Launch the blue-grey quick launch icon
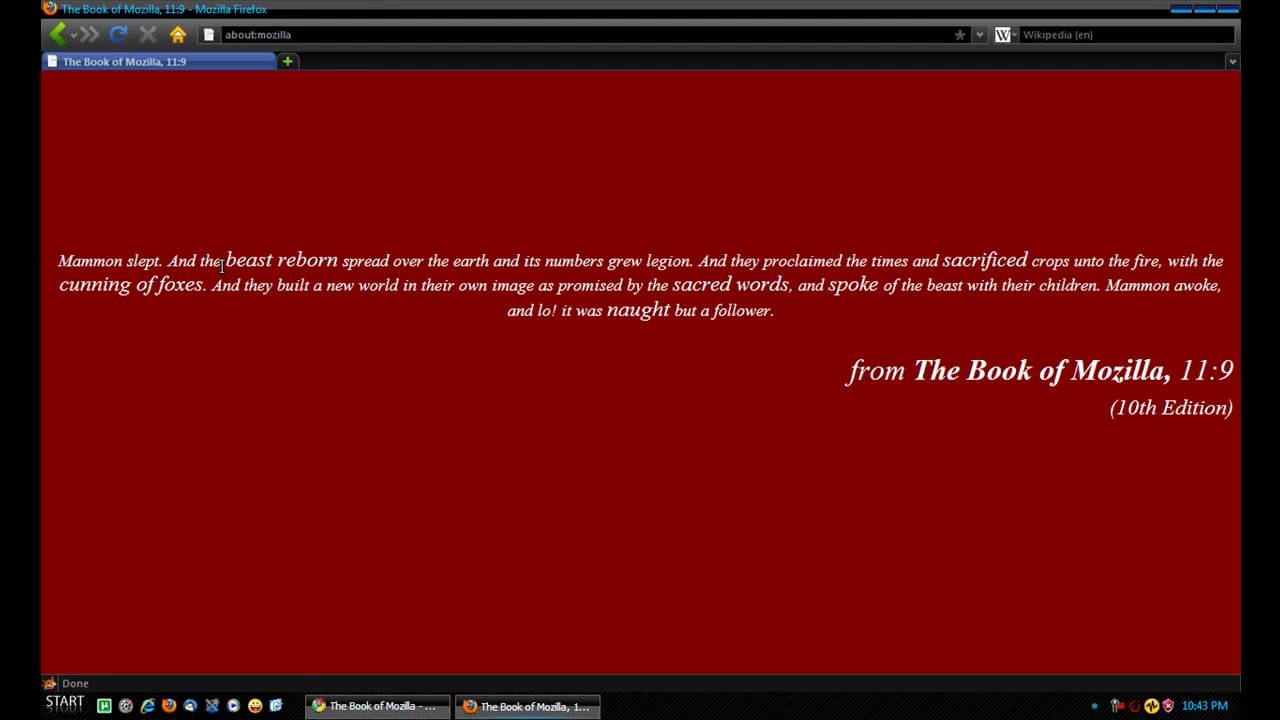Screen dimensions: 1280x720 212,705
